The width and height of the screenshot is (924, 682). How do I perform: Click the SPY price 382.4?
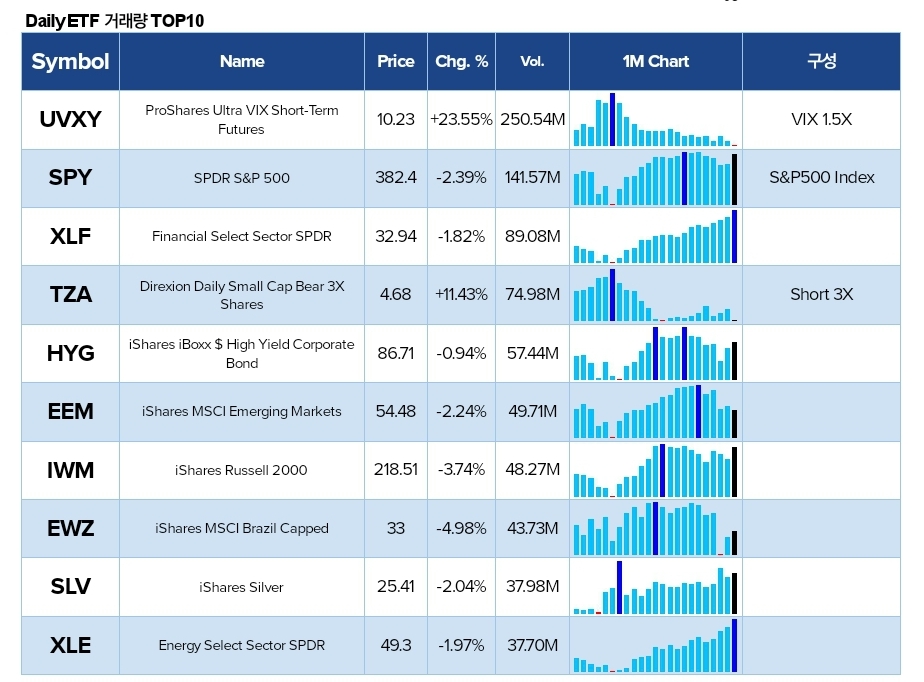395,177
